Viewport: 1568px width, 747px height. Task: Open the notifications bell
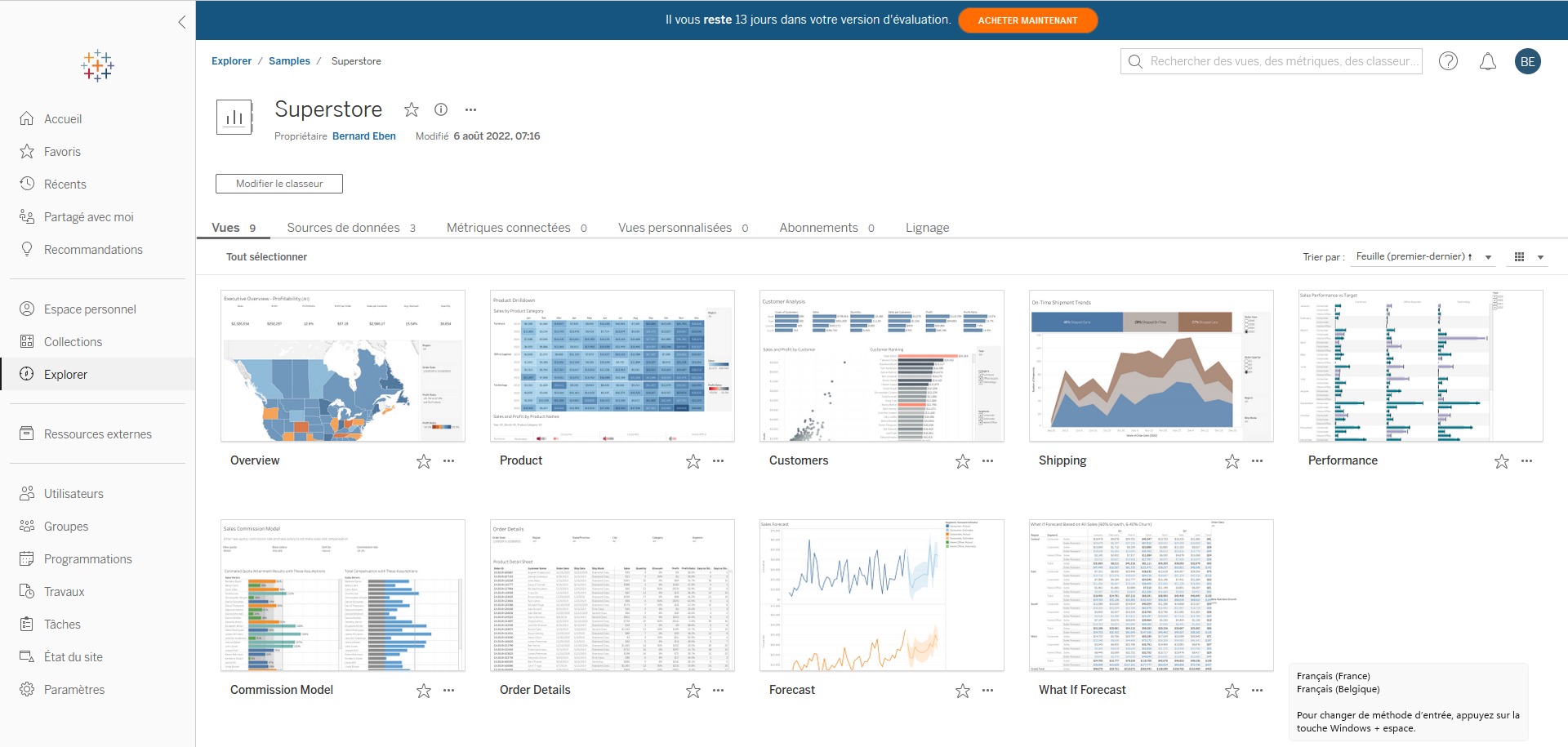1488,61
